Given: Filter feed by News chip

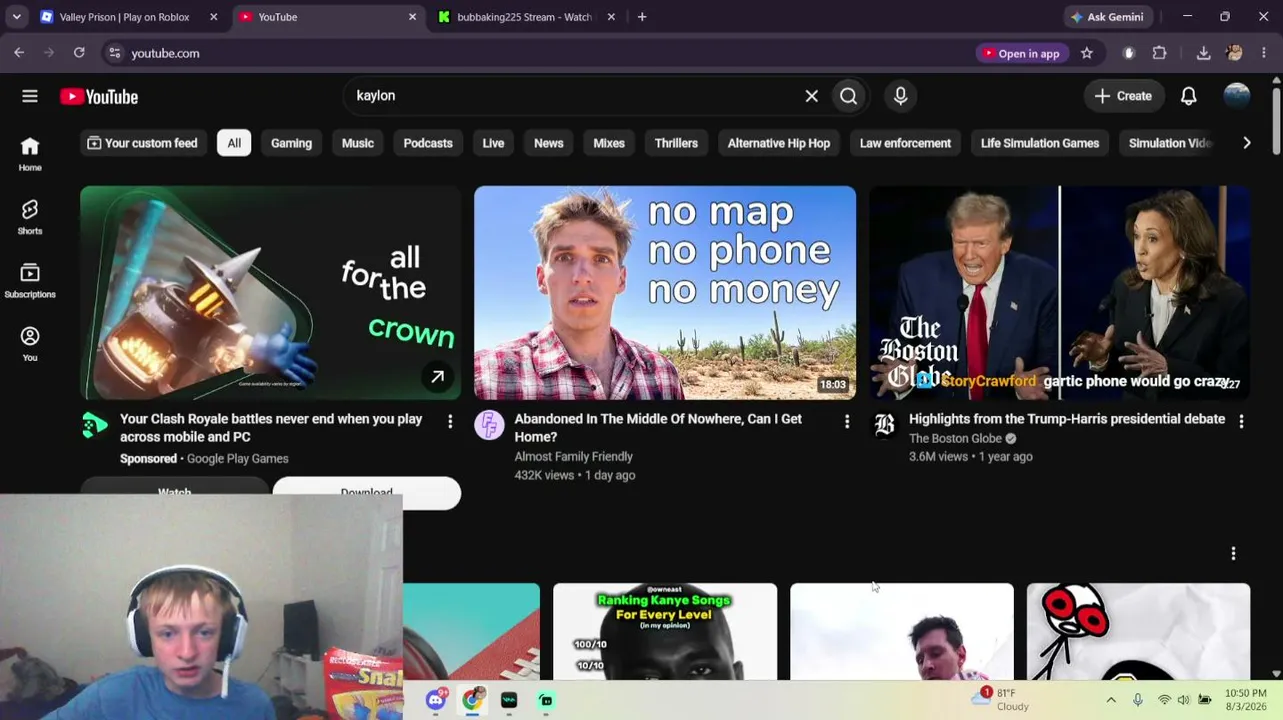Looking at the screenshot, I should [549, 143].
